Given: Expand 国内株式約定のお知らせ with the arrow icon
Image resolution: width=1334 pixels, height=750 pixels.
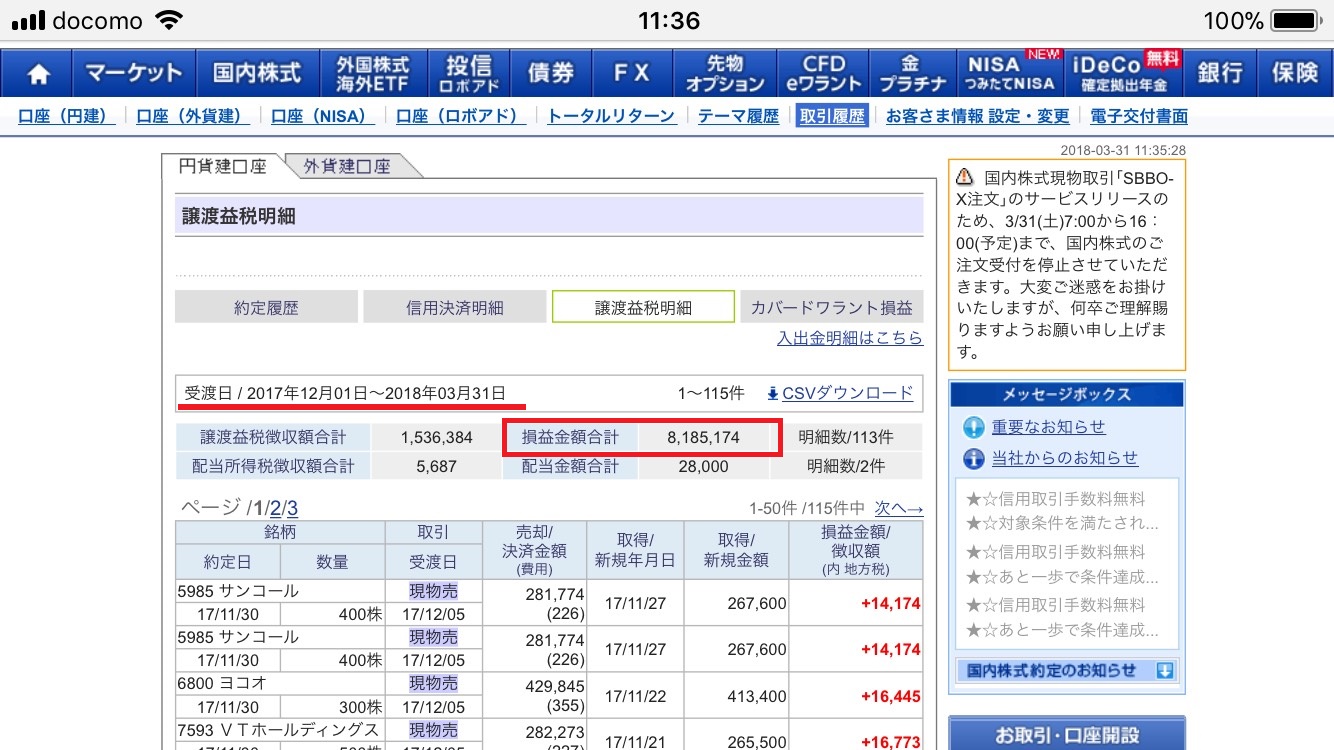Looking at the screenshot, I should click(x=1164, y=671).
